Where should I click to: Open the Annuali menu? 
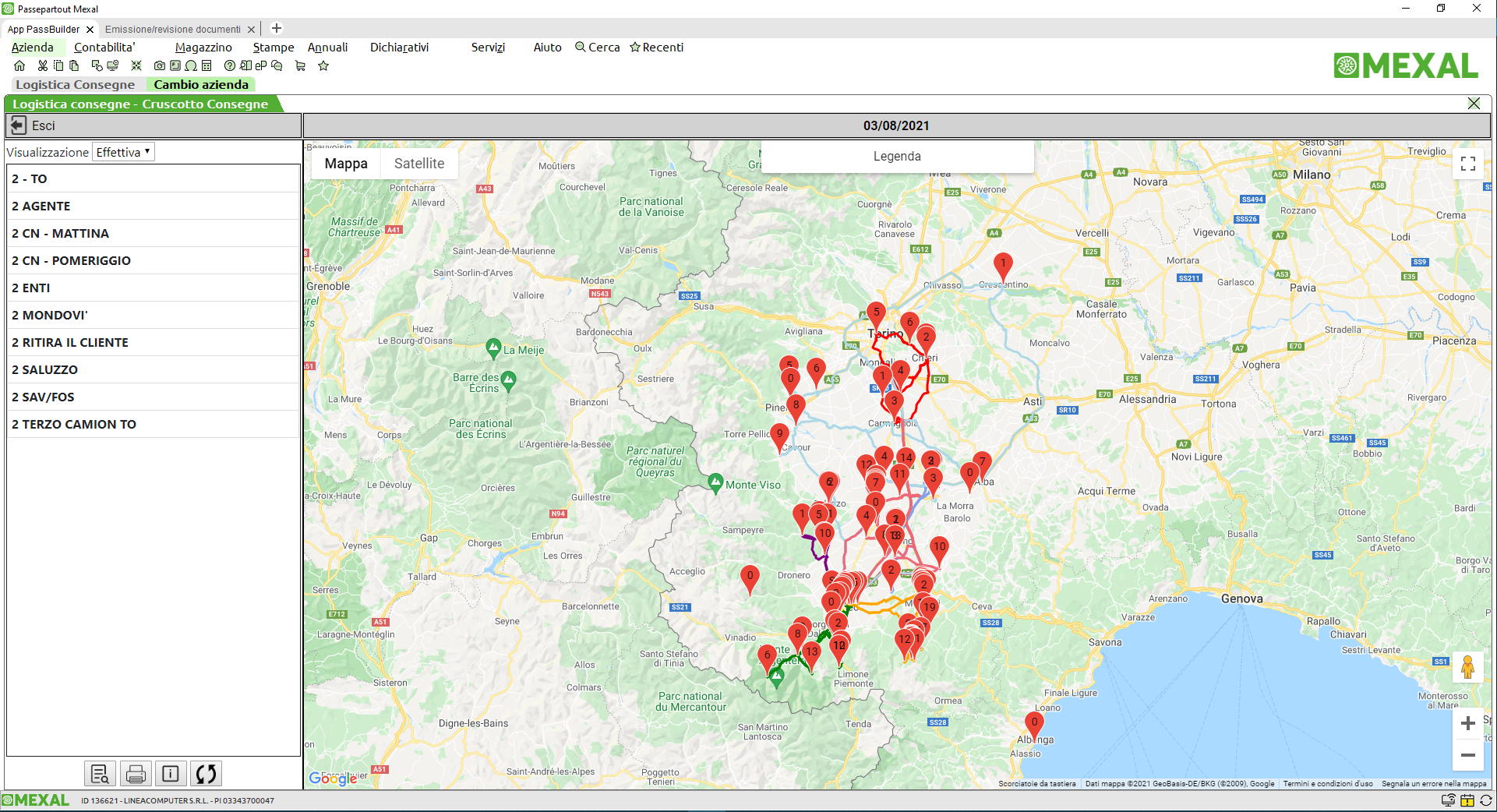pos(327,48)
